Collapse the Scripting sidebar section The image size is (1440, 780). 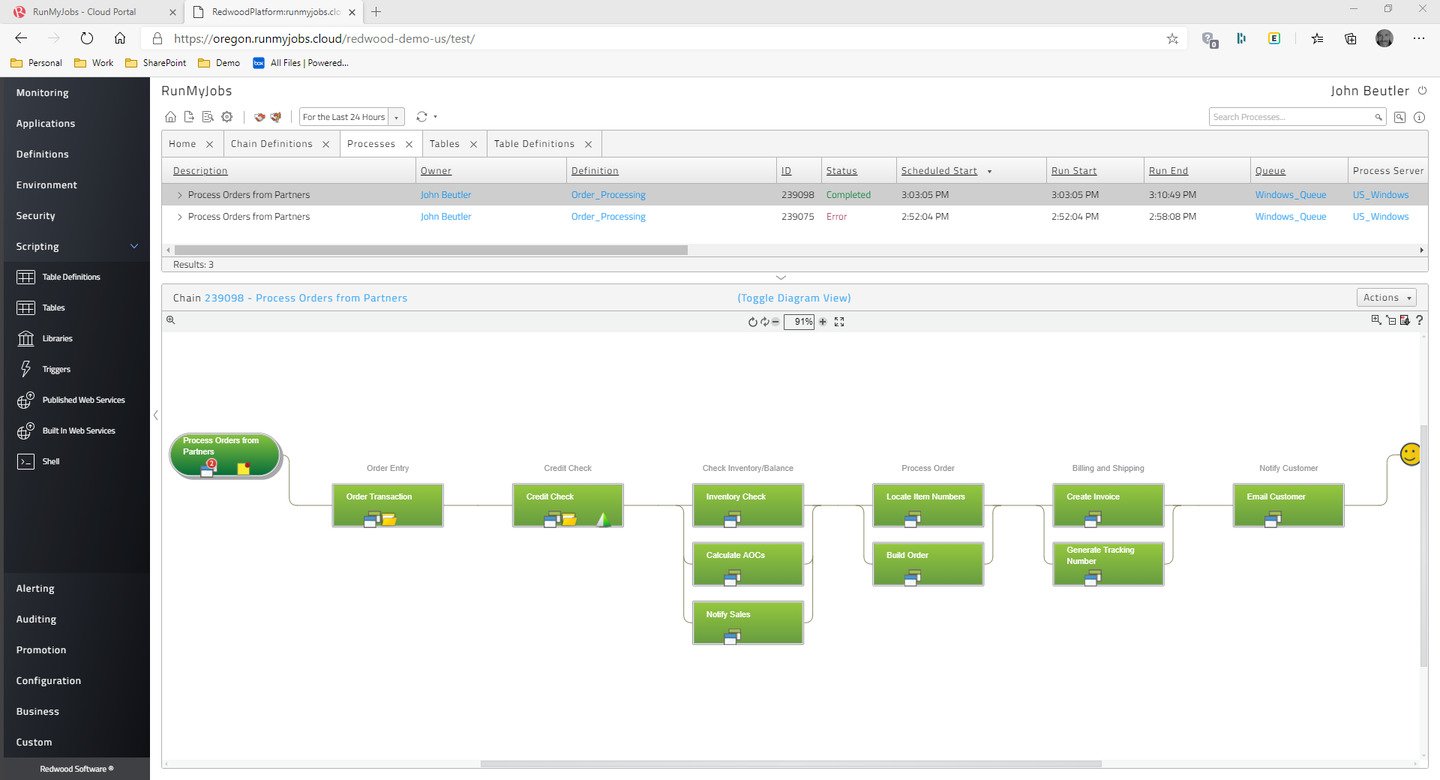[134, 246]
